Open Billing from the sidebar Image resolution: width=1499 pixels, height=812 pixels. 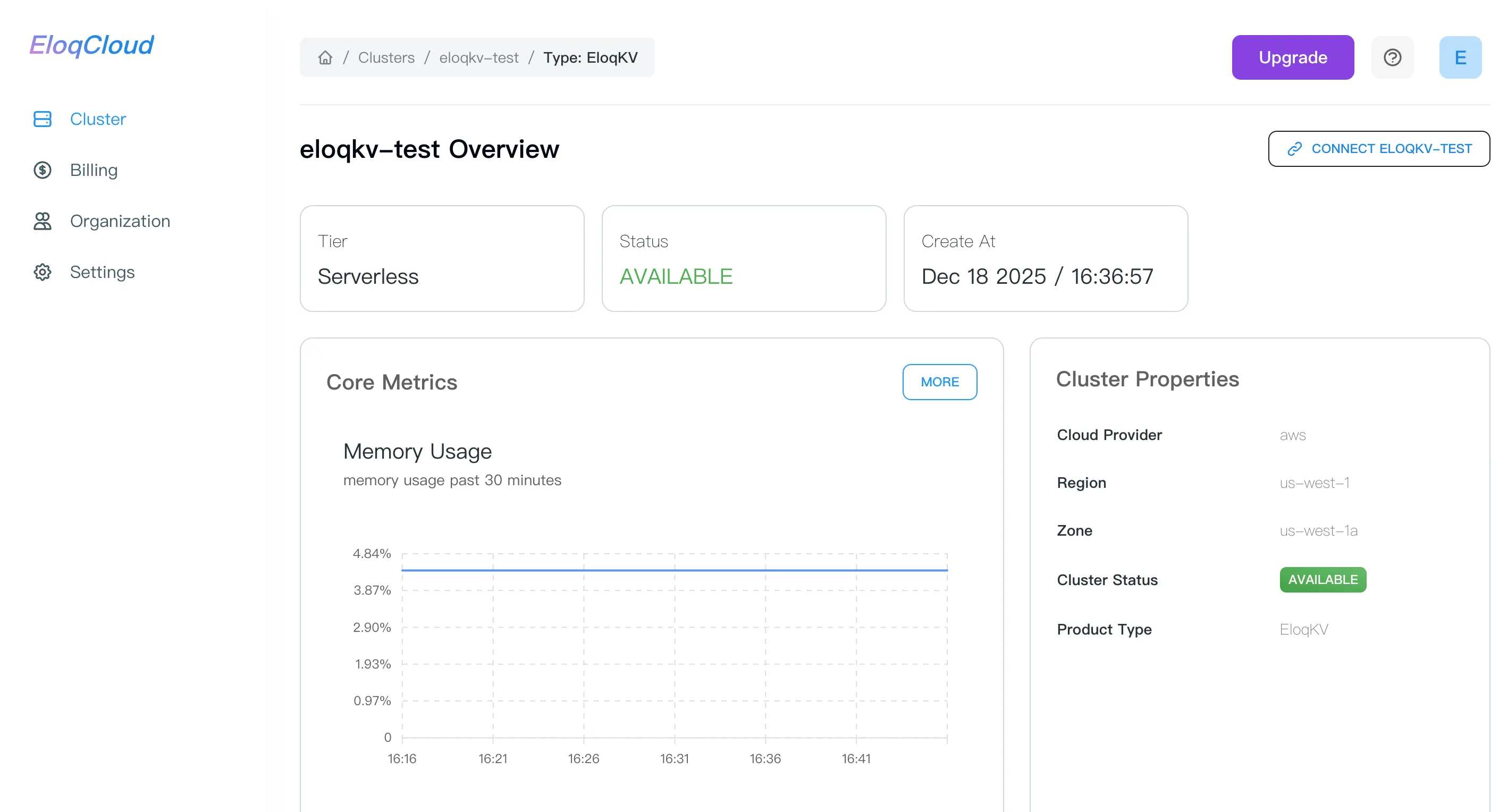tap(94, 170)
